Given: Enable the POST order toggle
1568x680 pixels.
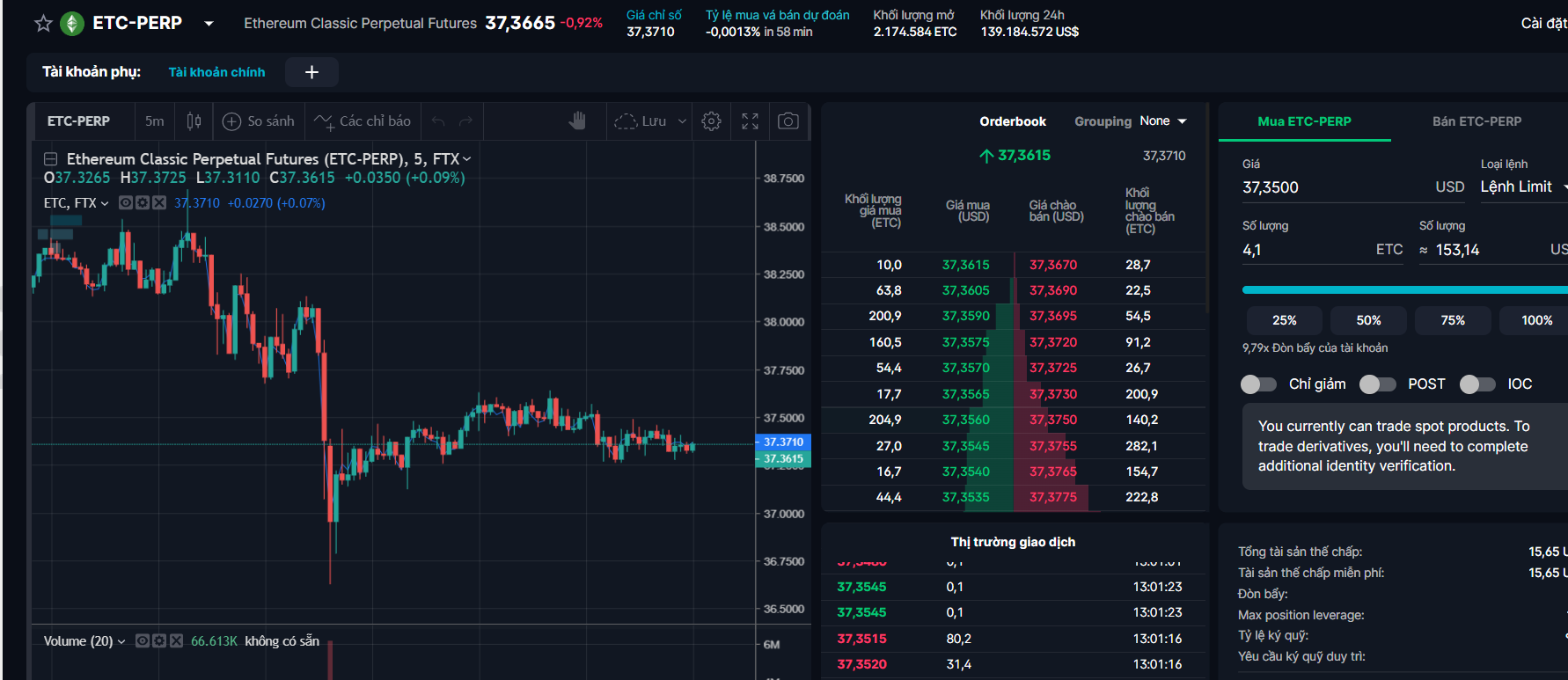Looking at the screenshot, I should (x=1378, y=384).
